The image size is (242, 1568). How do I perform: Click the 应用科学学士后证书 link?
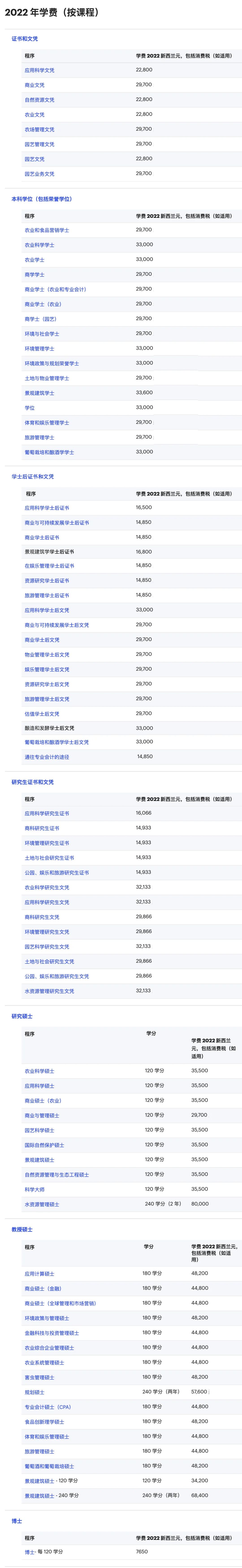(46, 508)
